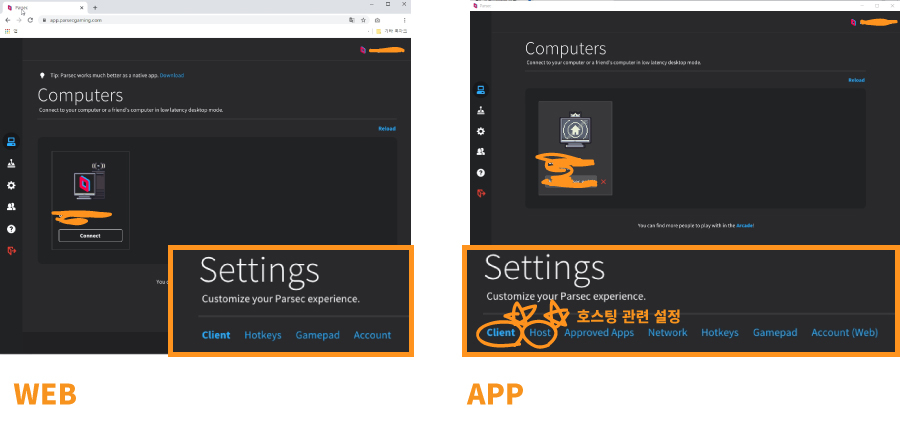900x427 pixels.
Task: Open Arcade joystick icon in the WEB sidebar
Action: pyautogui.click(x=11, y=164)
